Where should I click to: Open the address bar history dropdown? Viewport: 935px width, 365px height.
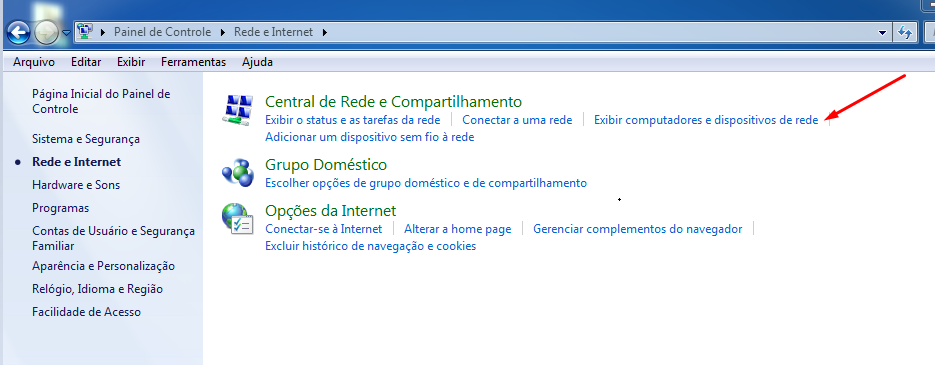click(883, 32)
